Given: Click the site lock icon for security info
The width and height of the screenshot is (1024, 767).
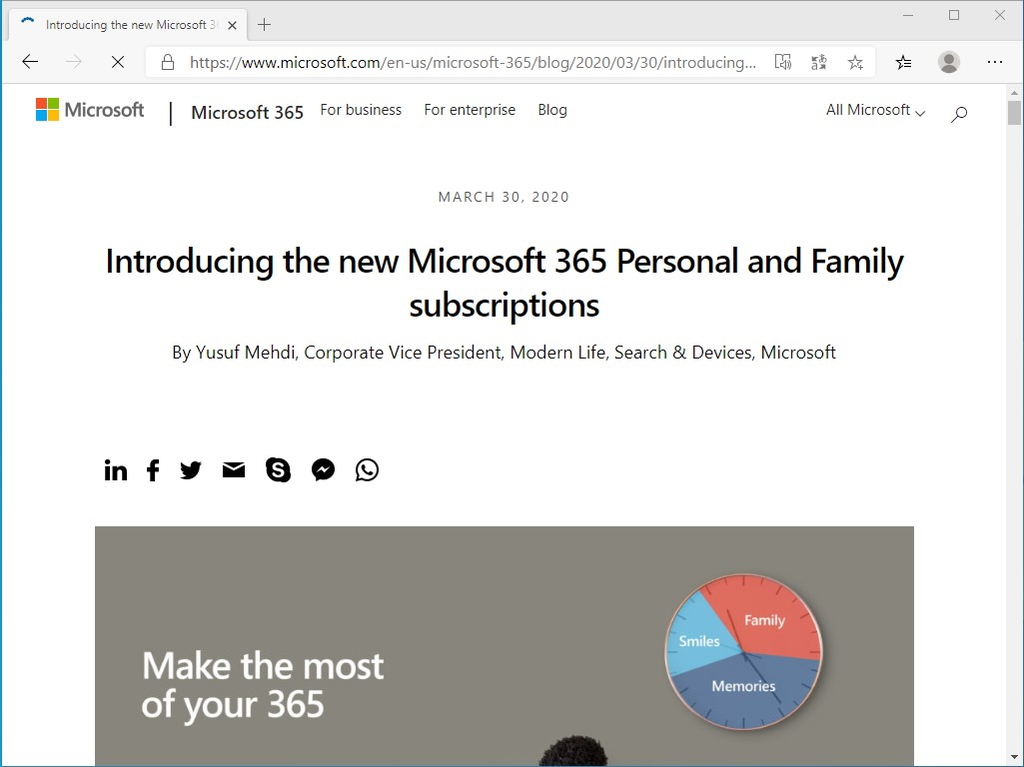Looking at the screenshot, I should click(x=165, y=62).
